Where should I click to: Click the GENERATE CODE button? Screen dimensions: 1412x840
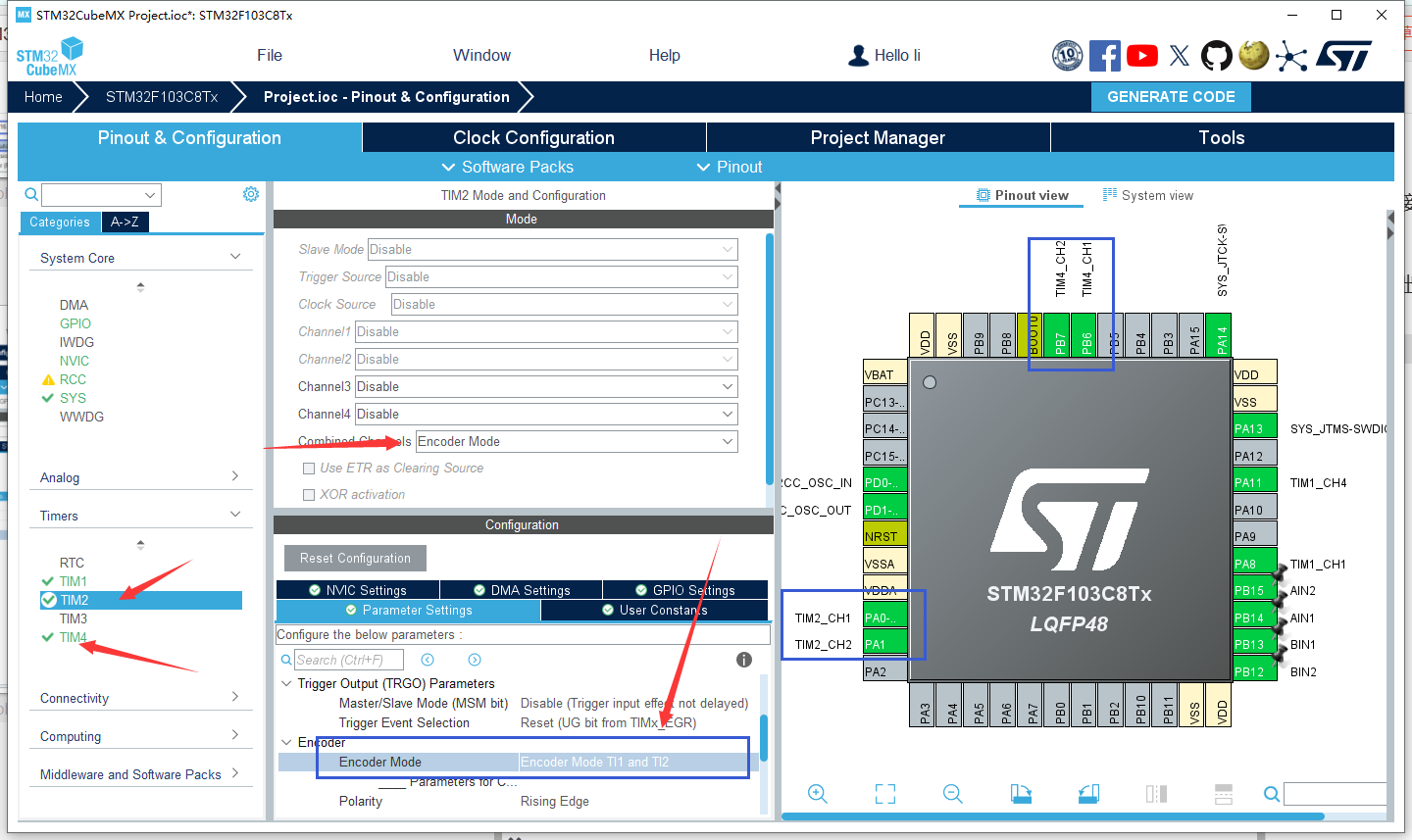coord(1171,97)
